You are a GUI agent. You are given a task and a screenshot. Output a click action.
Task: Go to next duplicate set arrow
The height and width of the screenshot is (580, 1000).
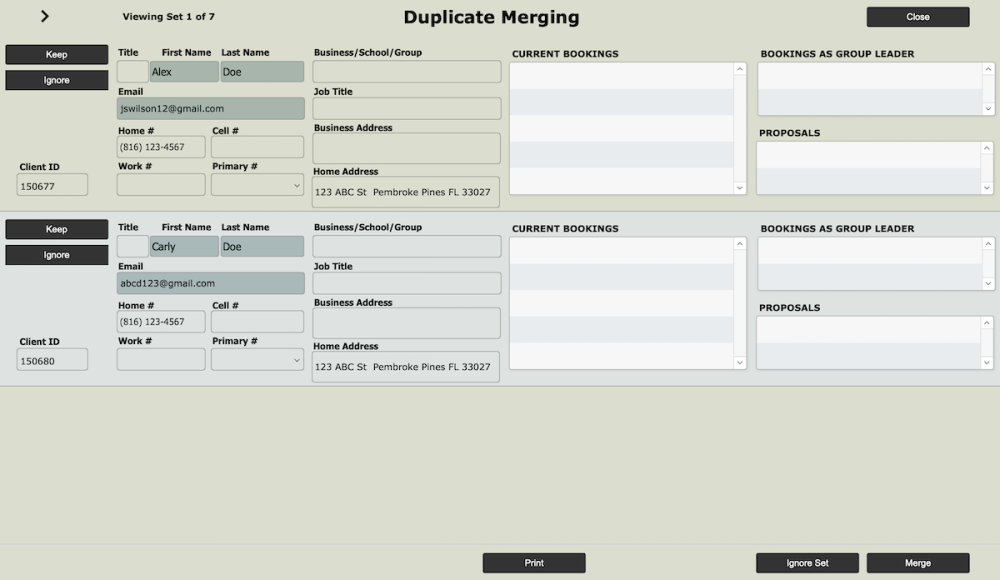(x=45, y=16)
